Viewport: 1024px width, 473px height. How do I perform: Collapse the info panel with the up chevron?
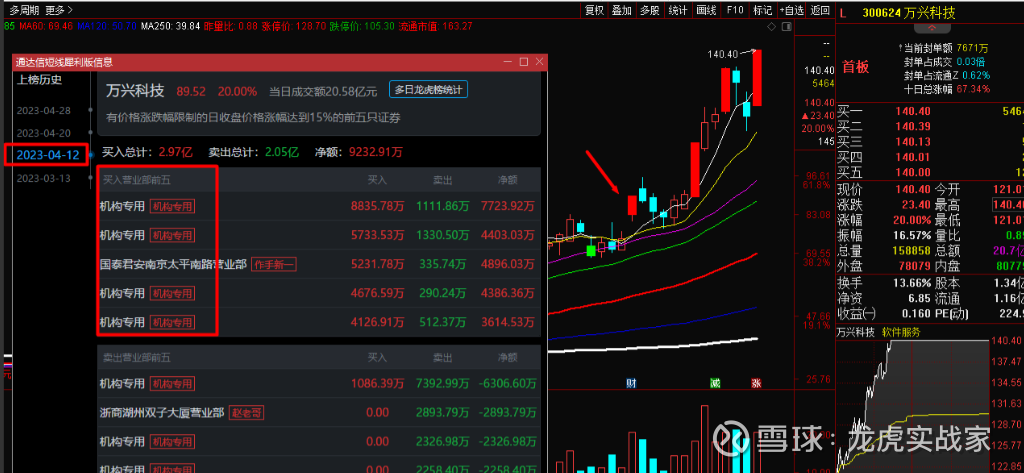[931, 28]
